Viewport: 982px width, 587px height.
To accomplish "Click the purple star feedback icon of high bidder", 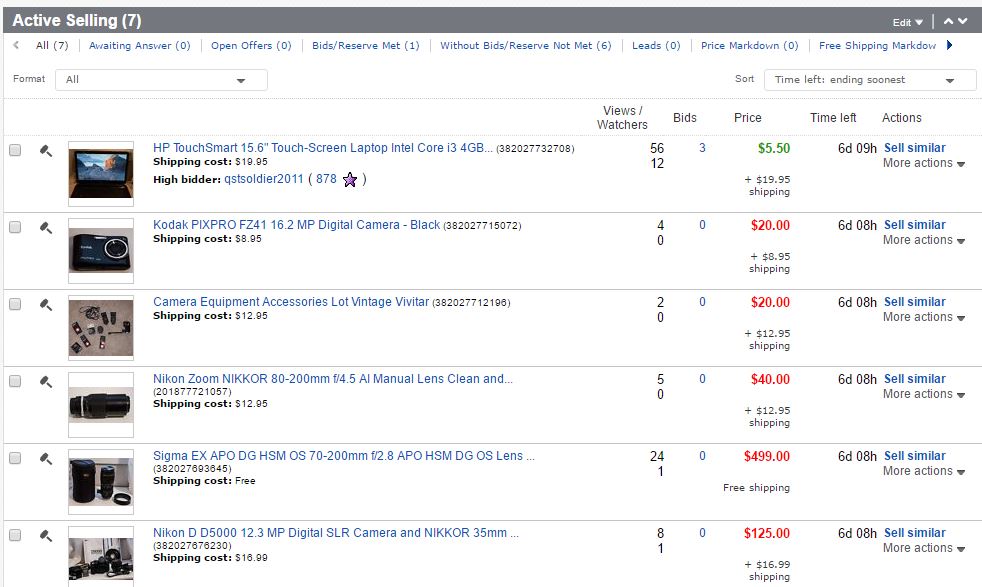I will click(350, 180).
